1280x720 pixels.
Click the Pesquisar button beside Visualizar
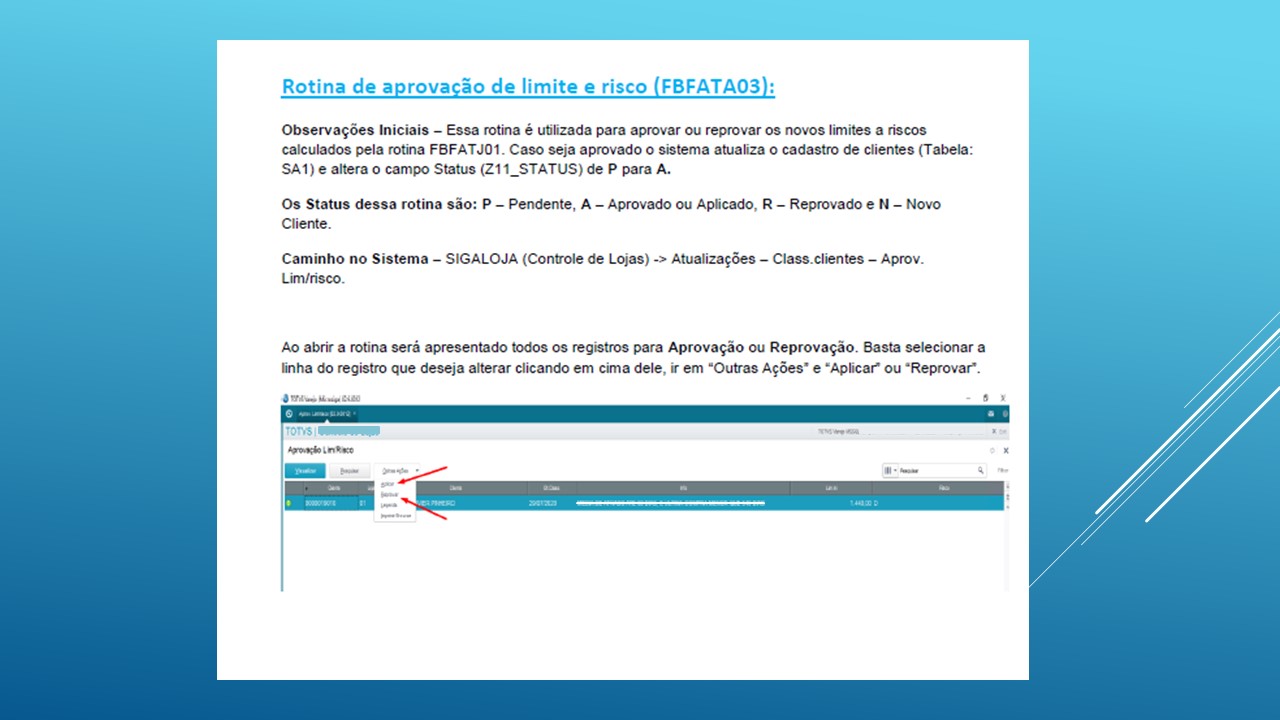[349, 471]
